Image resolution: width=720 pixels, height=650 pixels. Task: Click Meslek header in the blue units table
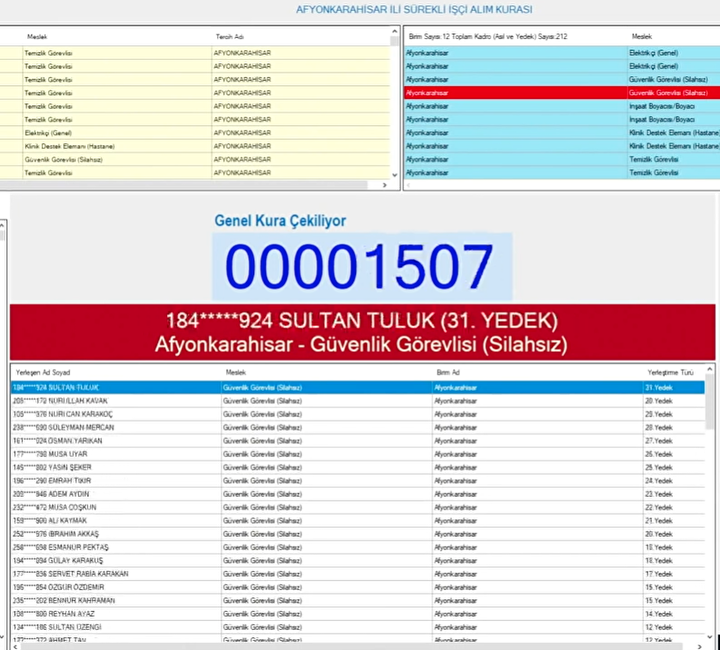click(x=641, y=36)
